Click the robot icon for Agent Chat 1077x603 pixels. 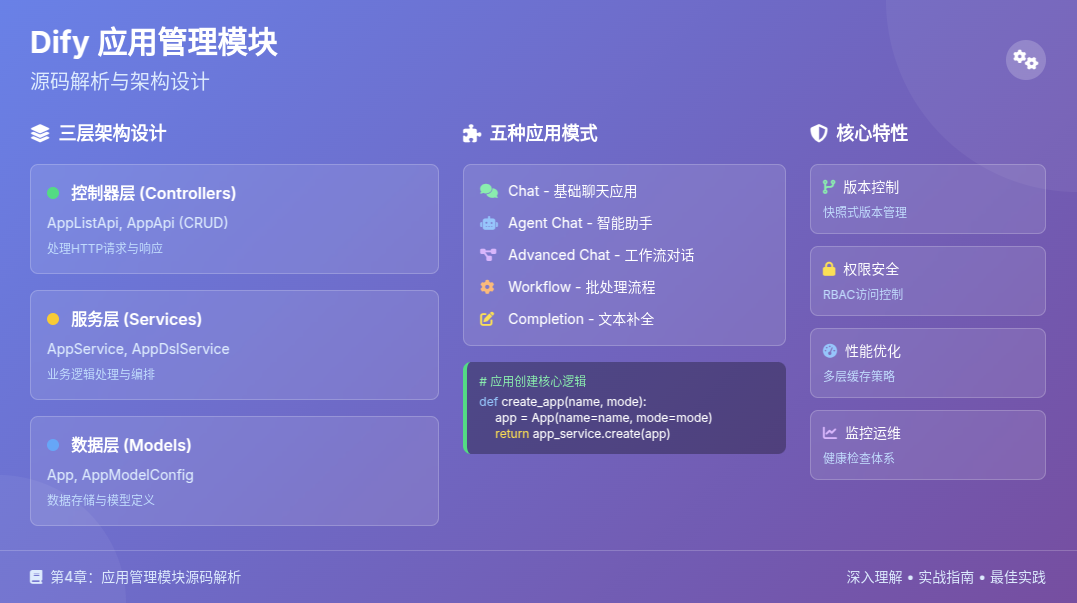point(488,223)
